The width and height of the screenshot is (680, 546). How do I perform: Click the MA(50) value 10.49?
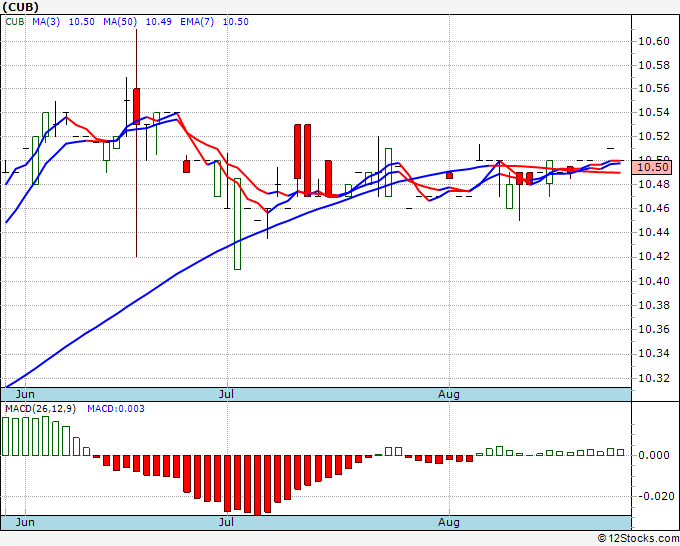[x=158, y=22]
